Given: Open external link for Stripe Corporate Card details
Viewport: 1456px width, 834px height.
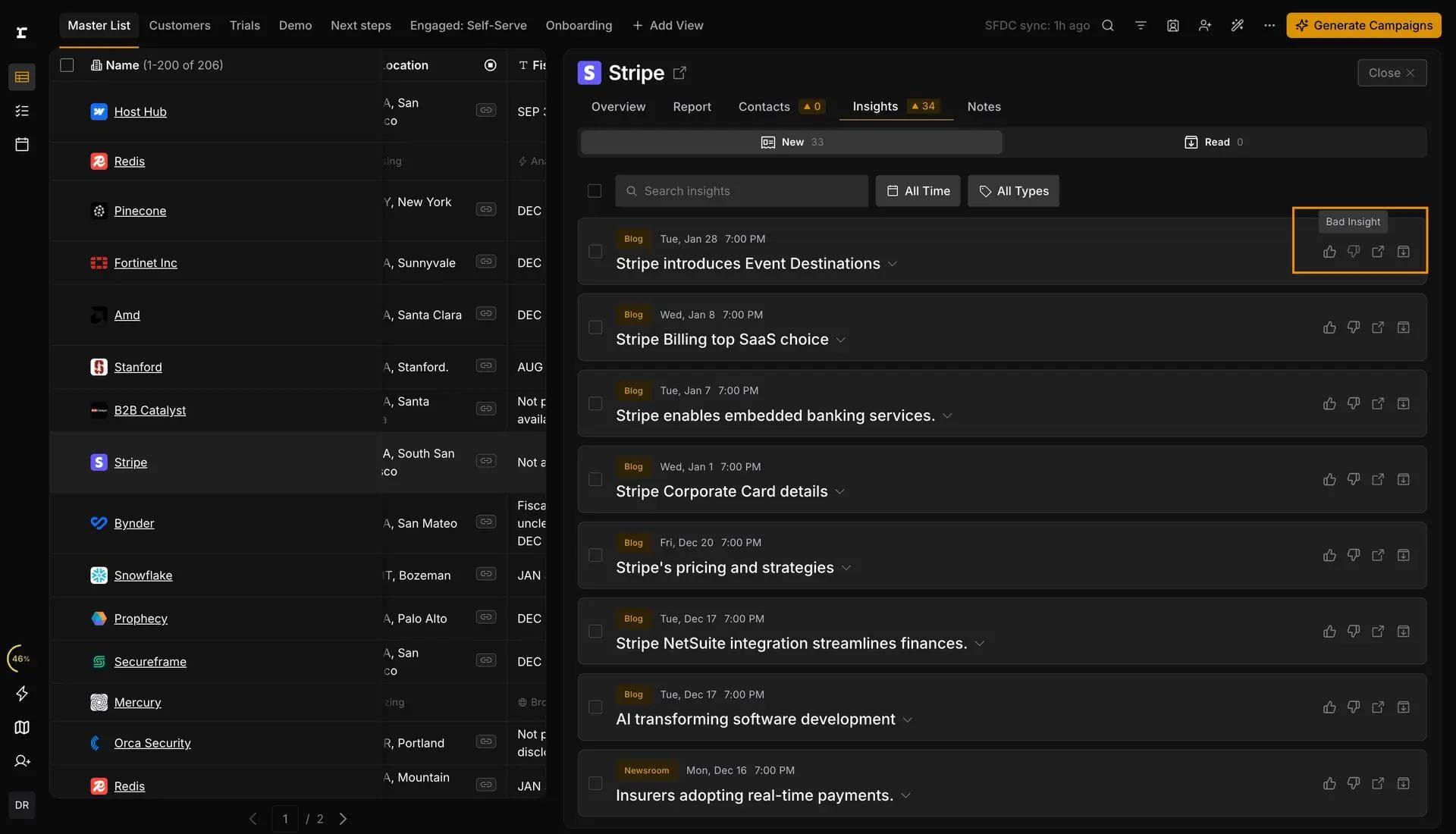Looking at the screenshot, I should (x=1378, y=479).
